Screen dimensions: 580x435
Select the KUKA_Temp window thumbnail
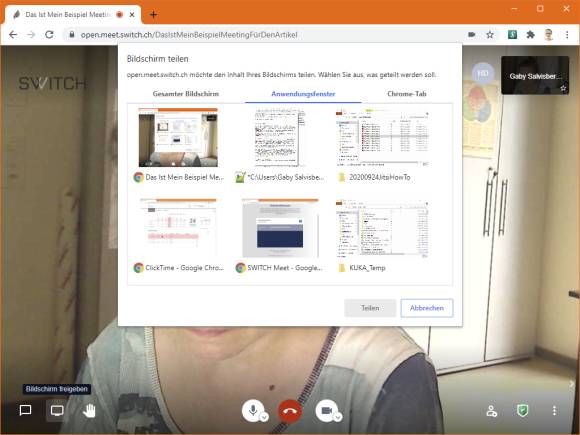(382, 236)
